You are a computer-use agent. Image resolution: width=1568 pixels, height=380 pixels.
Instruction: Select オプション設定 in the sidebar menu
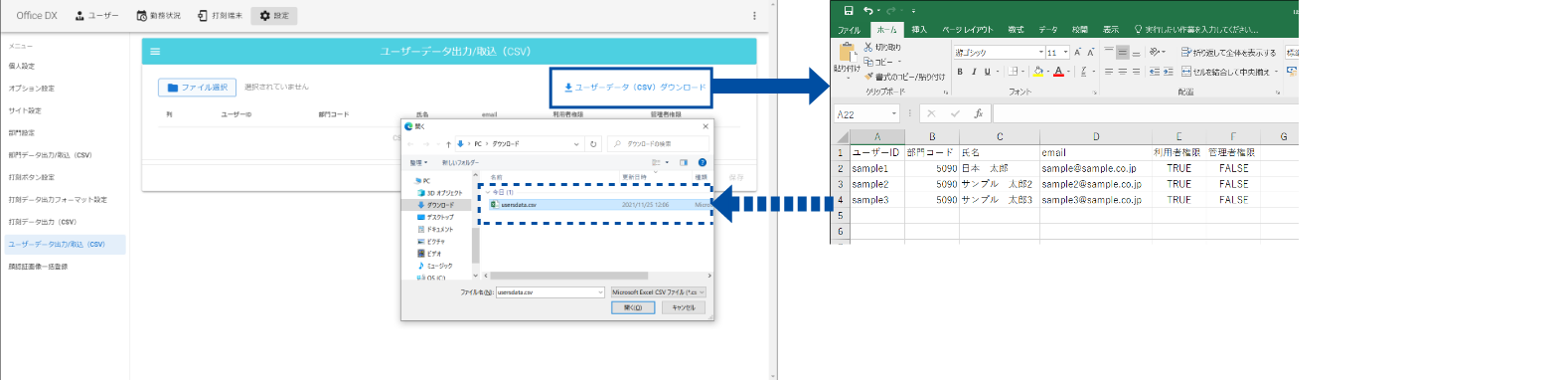pyautogui.click(x=32, y=89)
